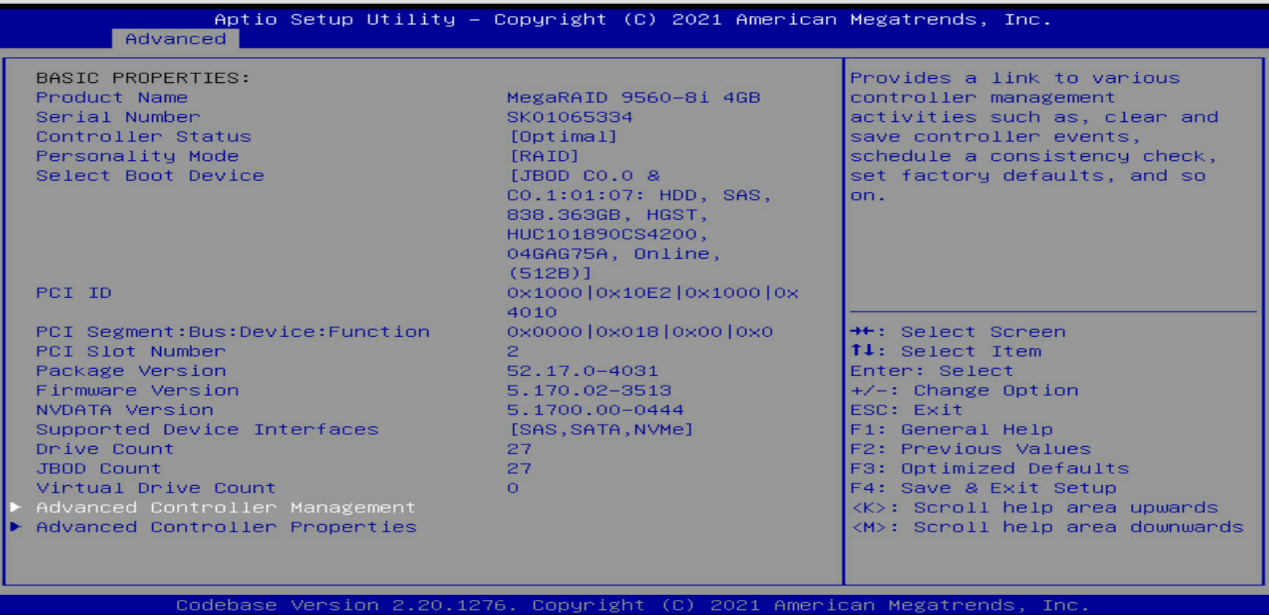
Task: Click the Product Name label
Action: click(x=112, y=98)
